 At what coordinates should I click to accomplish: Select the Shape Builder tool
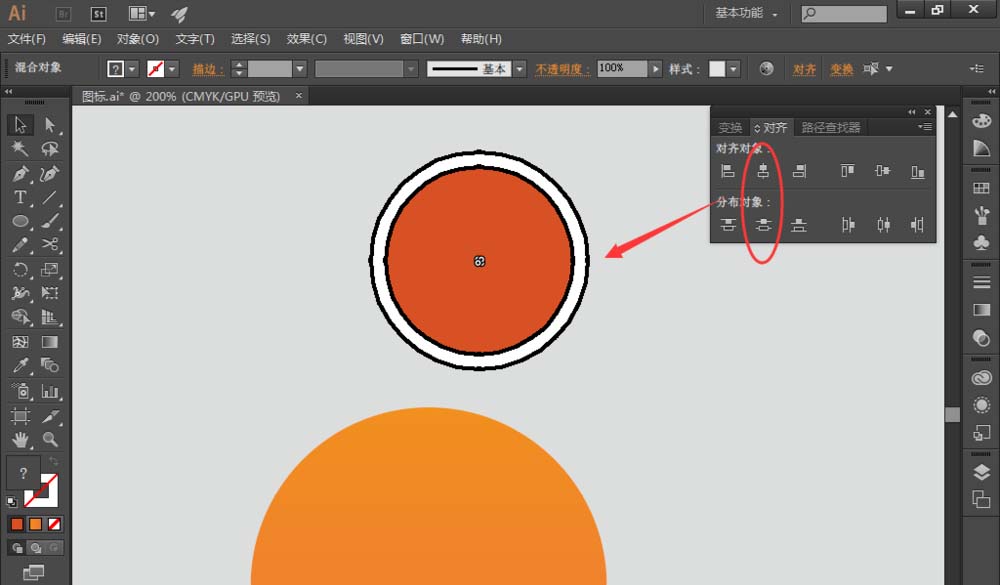[20, 317]
